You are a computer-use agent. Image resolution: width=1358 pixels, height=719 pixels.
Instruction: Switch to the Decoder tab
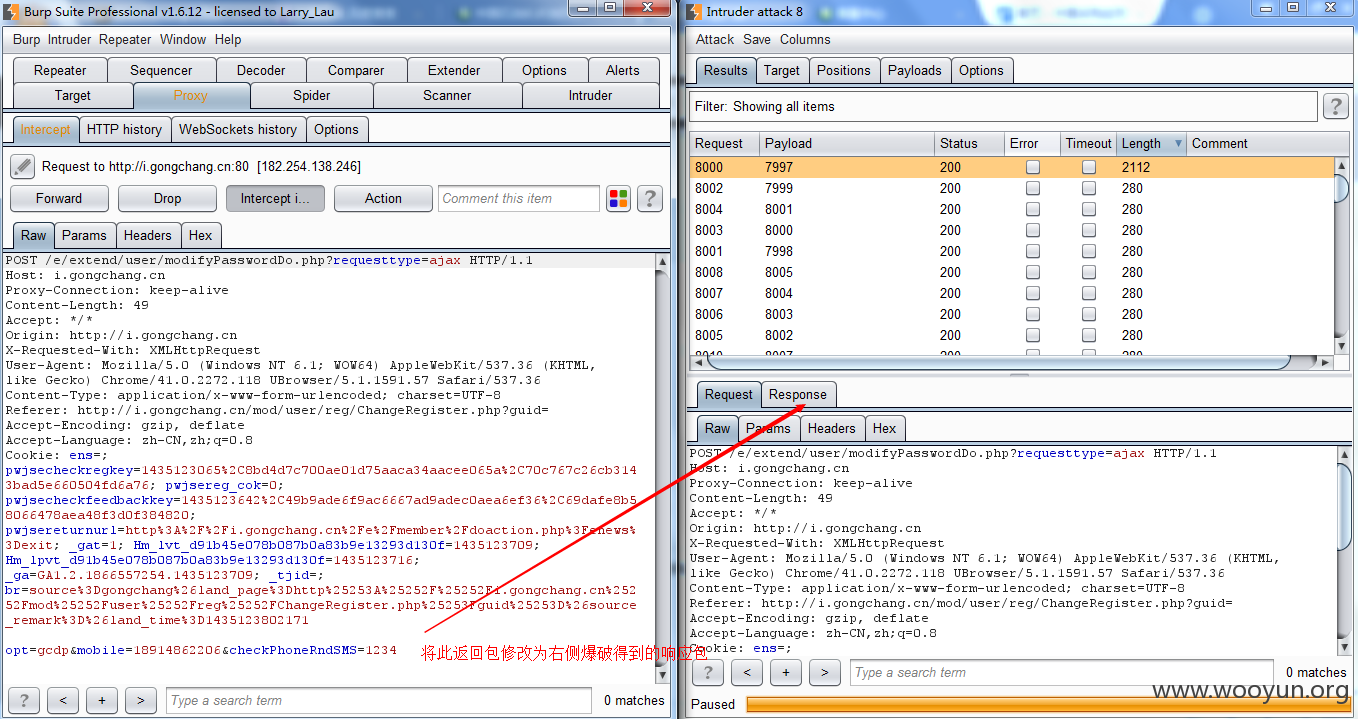click(x=261, y=70)
